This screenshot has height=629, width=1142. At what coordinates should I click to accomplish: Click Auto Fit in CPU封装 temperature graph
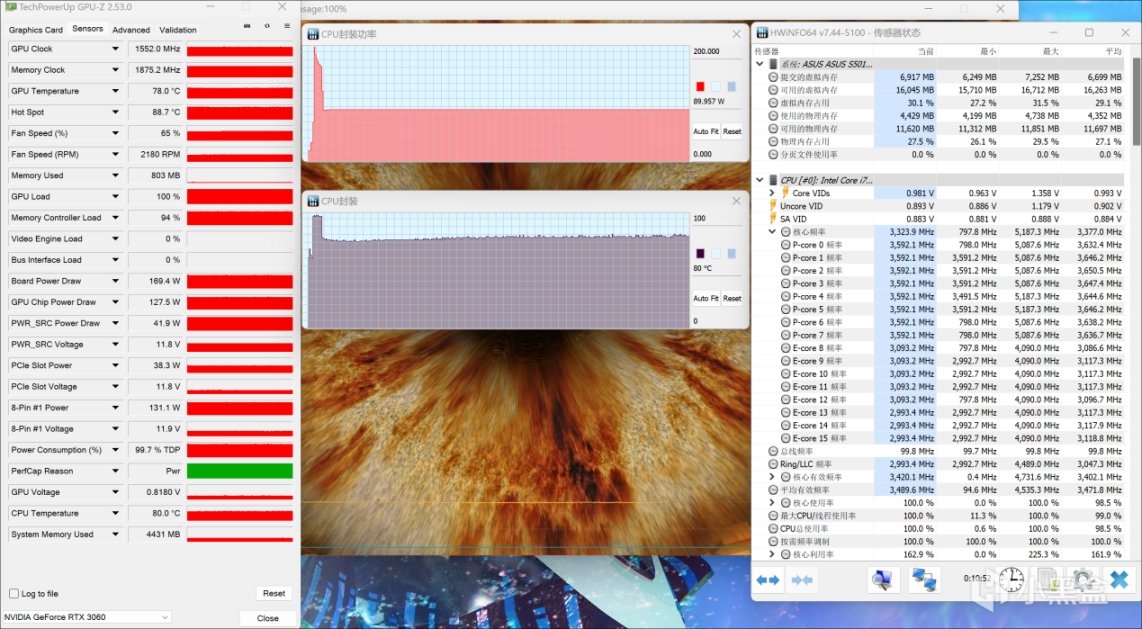coord(706,298)
